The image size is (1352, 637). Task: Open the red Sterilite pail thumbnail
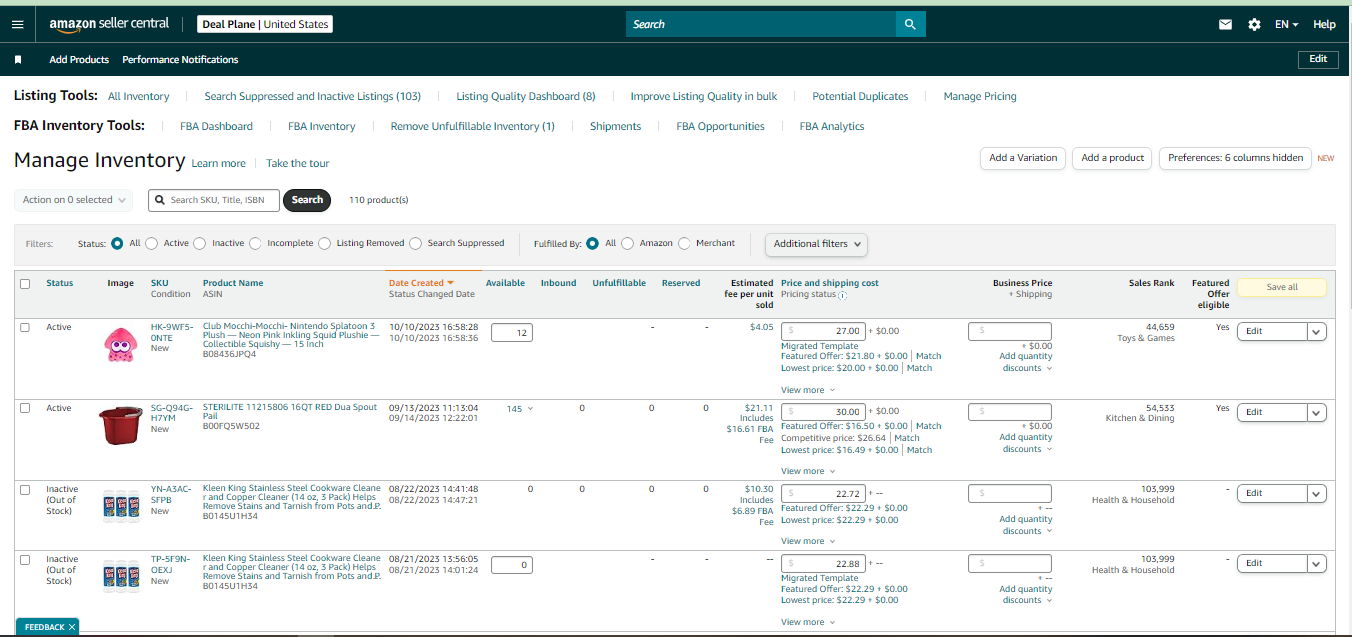click(120, 424)
